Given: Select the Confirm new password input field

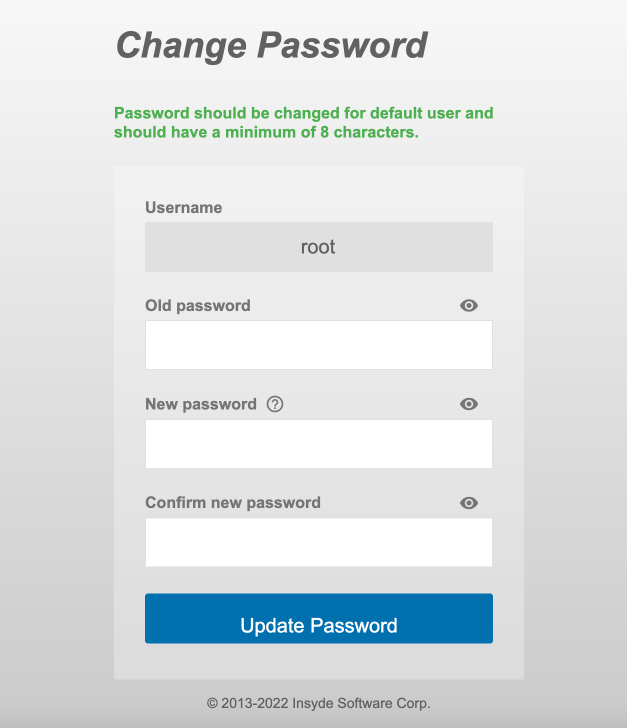Looking at the screenshot, I should (318, 542).
